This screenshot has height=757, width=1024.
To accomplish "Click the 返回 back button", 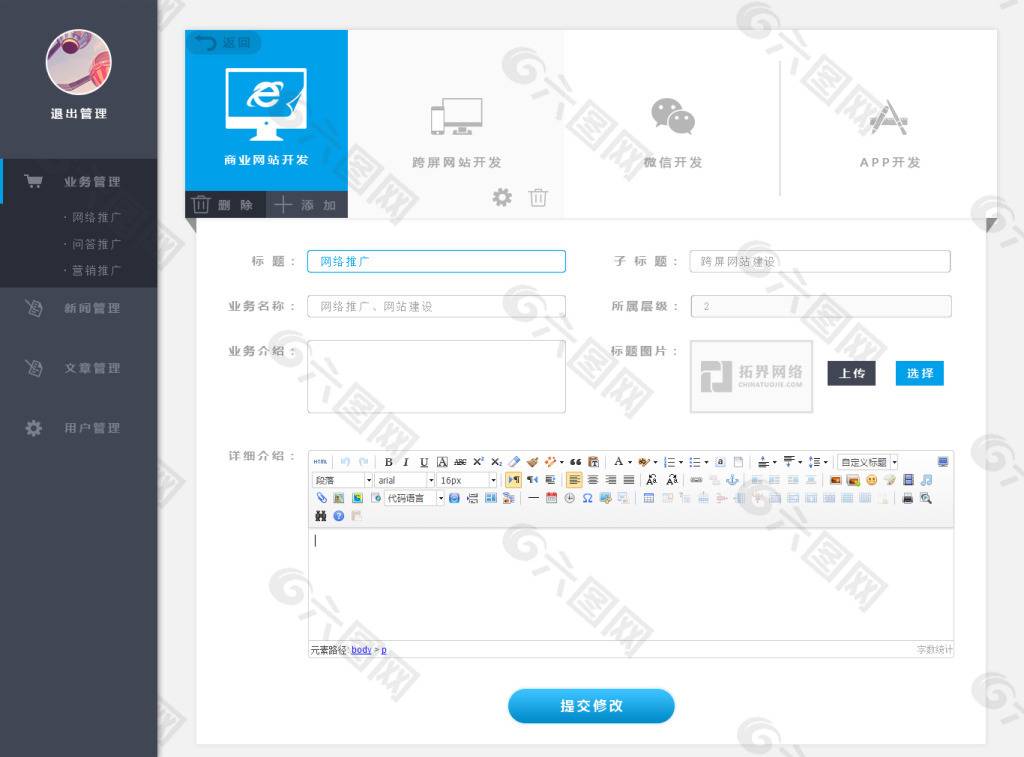I will point(223,43).
